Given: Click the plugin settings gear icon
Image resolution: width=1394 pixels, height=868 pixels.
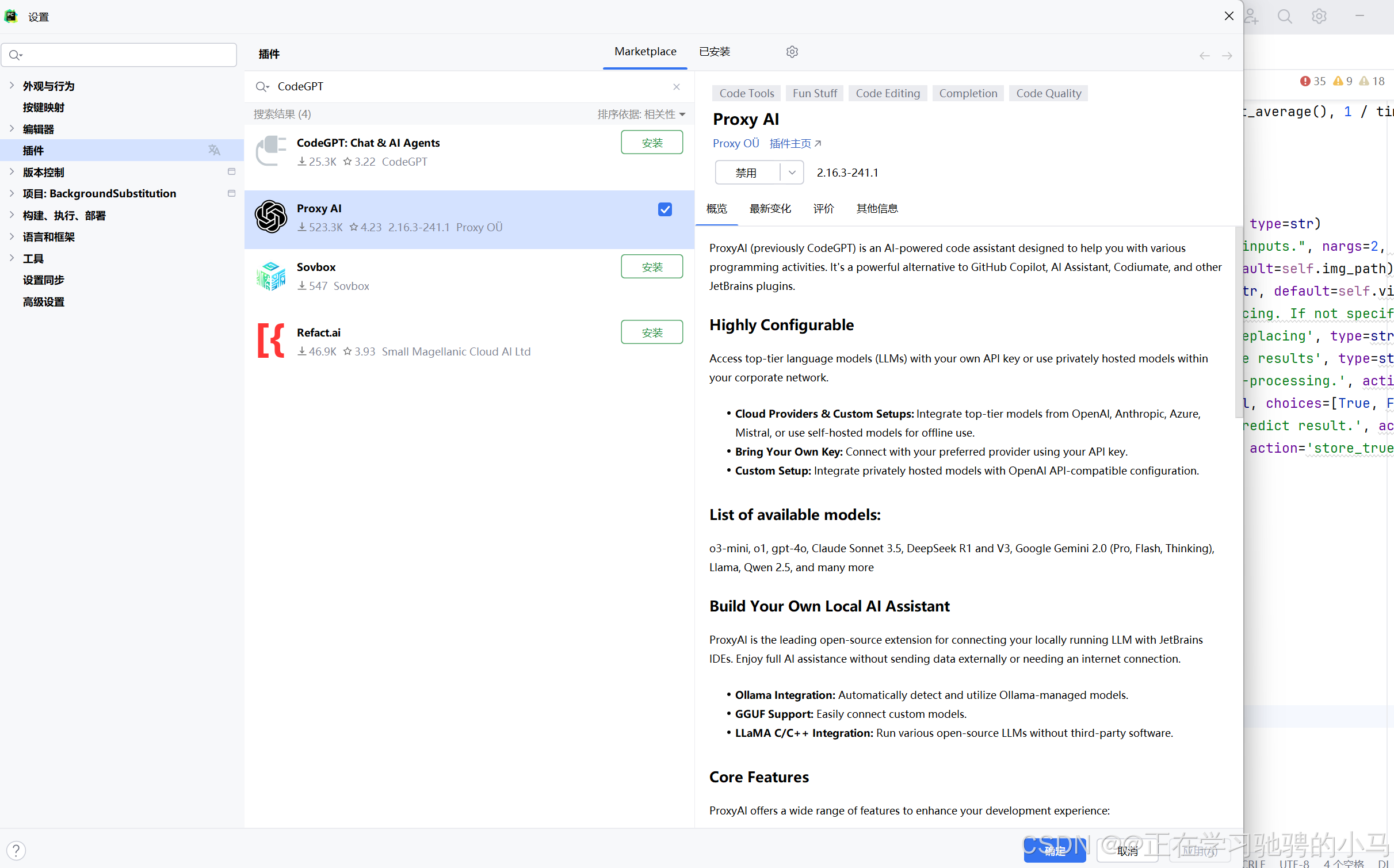Looking at the screenshot, I should click(792, 52).
